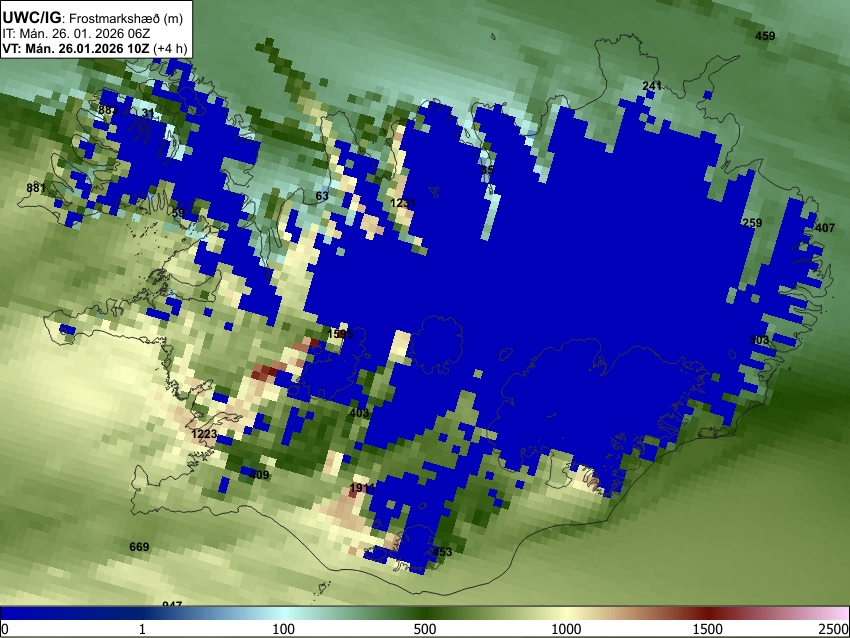Image resolution: width=850 pixels, height=638 pixels.
Task: Click the legend label 2500
Action: pyautogui.click(x=835, y=629)
